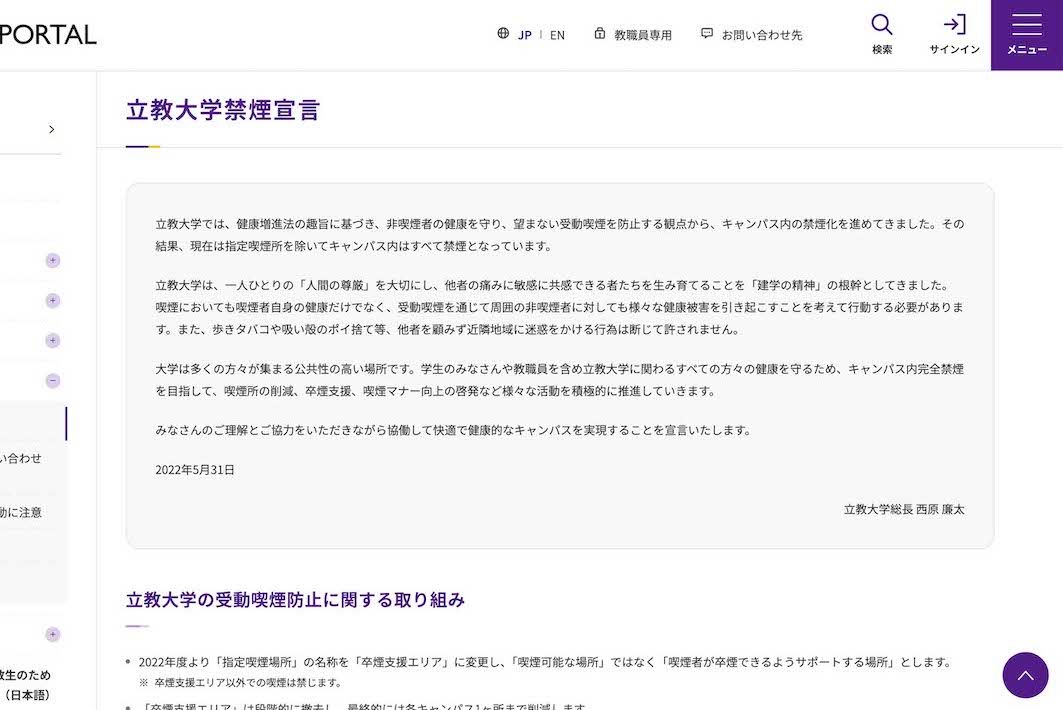Expand the bottom plus item in the sidebar
The height and width of the screenshot is (710, 1063).
click(x=51, y=634)
